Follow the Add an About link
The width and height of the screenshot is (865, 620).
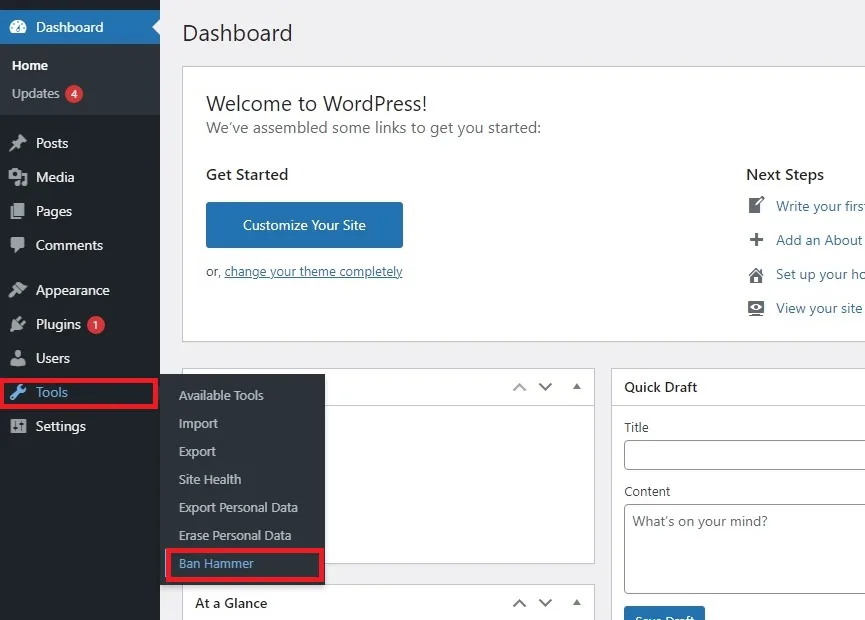[820, 240]
